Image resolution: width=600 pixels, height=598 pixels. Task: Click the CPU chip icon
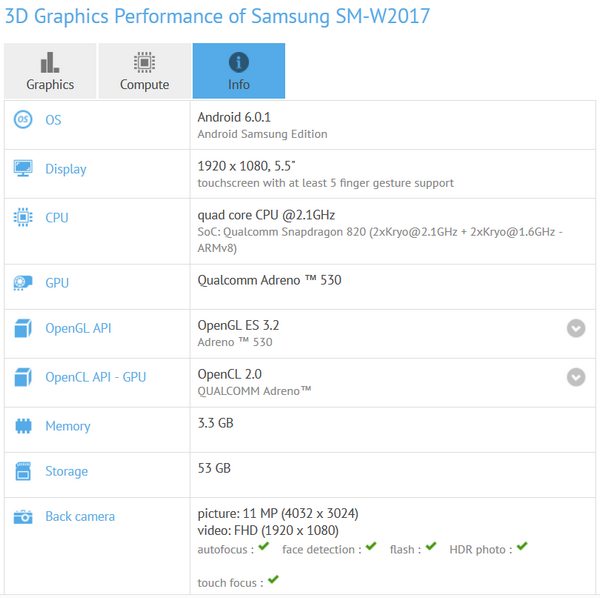coord(22,217)
